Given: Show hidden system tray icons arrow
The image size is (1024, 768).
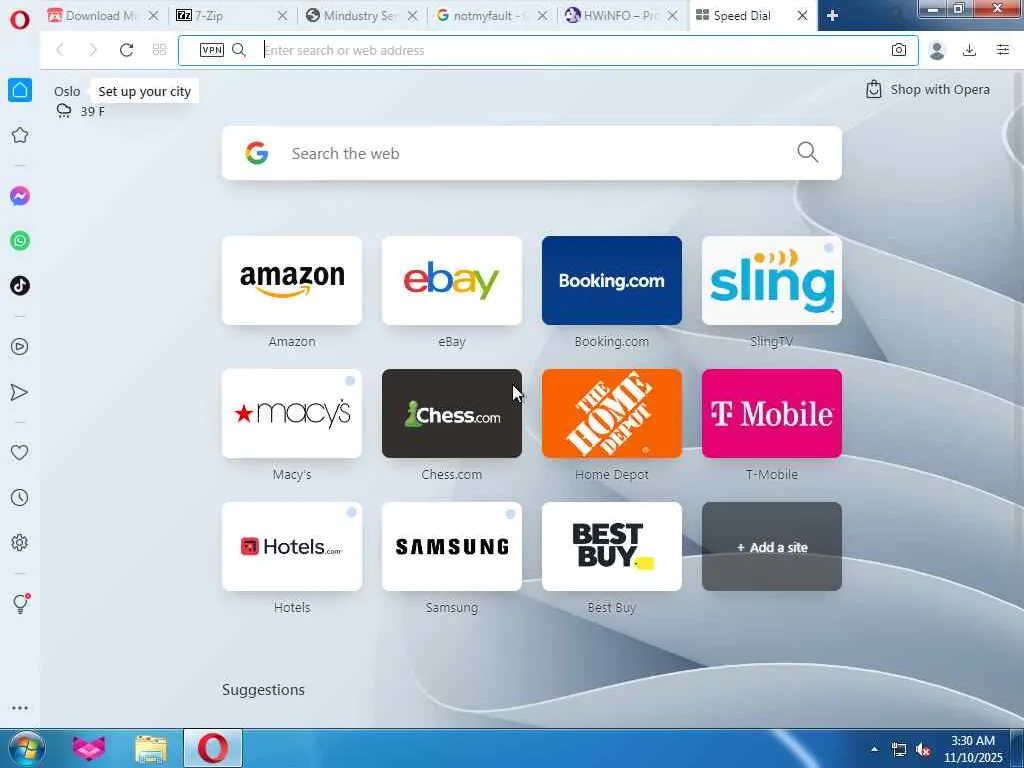Looking at the screenshot, I should click(874, 750).
